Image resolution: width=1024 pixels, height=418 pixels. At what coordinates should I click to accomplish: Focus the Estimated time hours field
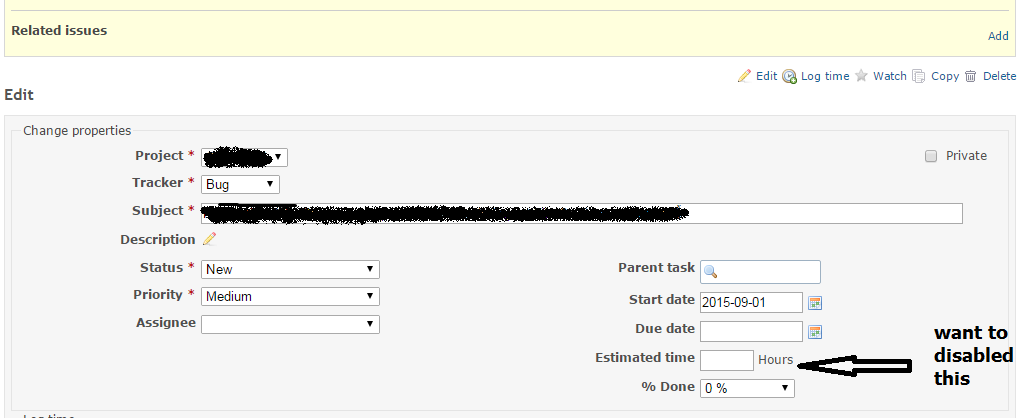(x=727, y=360)
